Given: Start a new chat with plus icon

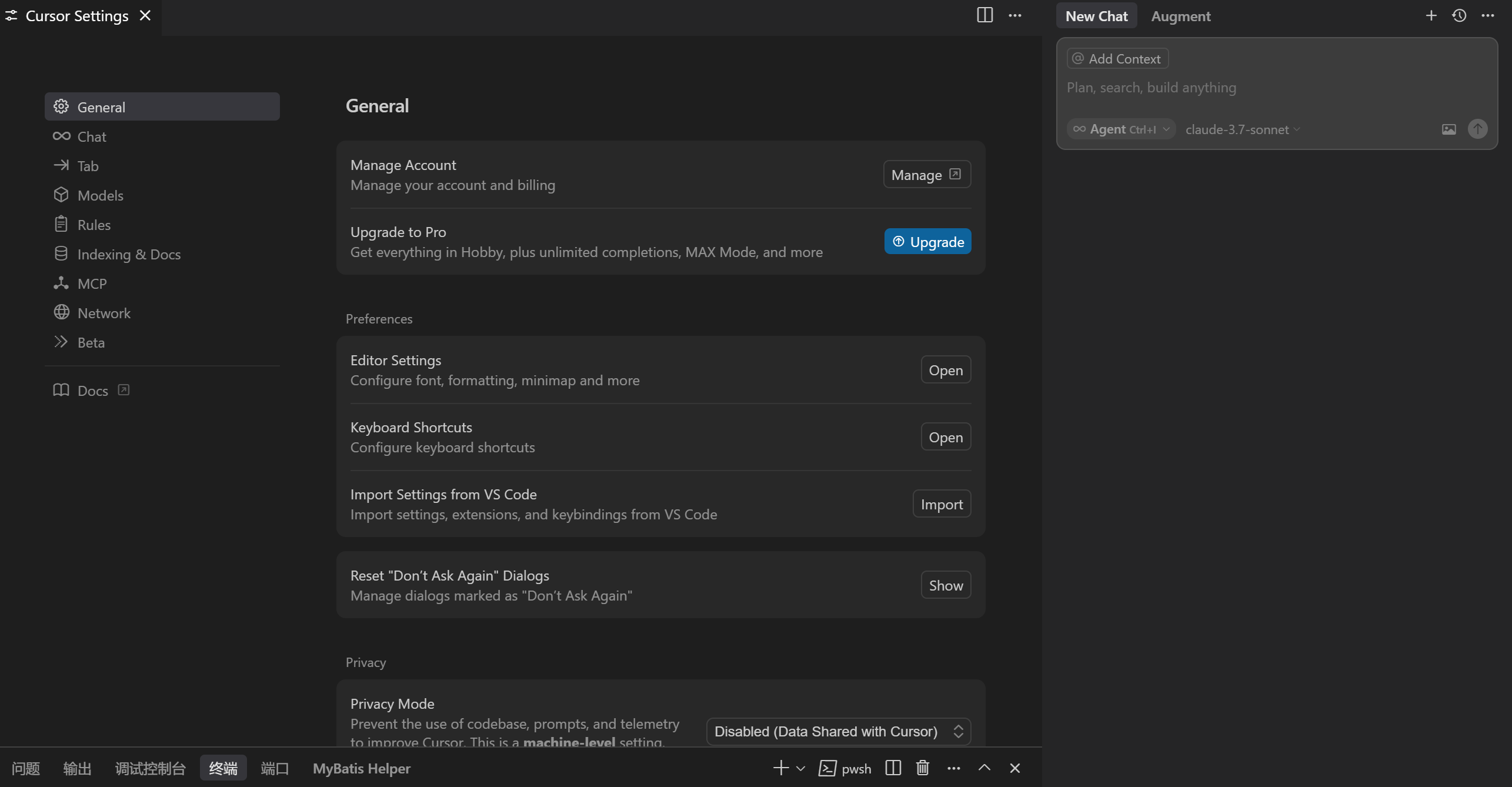Looking at the screenshot, I should coord(1431,16).
